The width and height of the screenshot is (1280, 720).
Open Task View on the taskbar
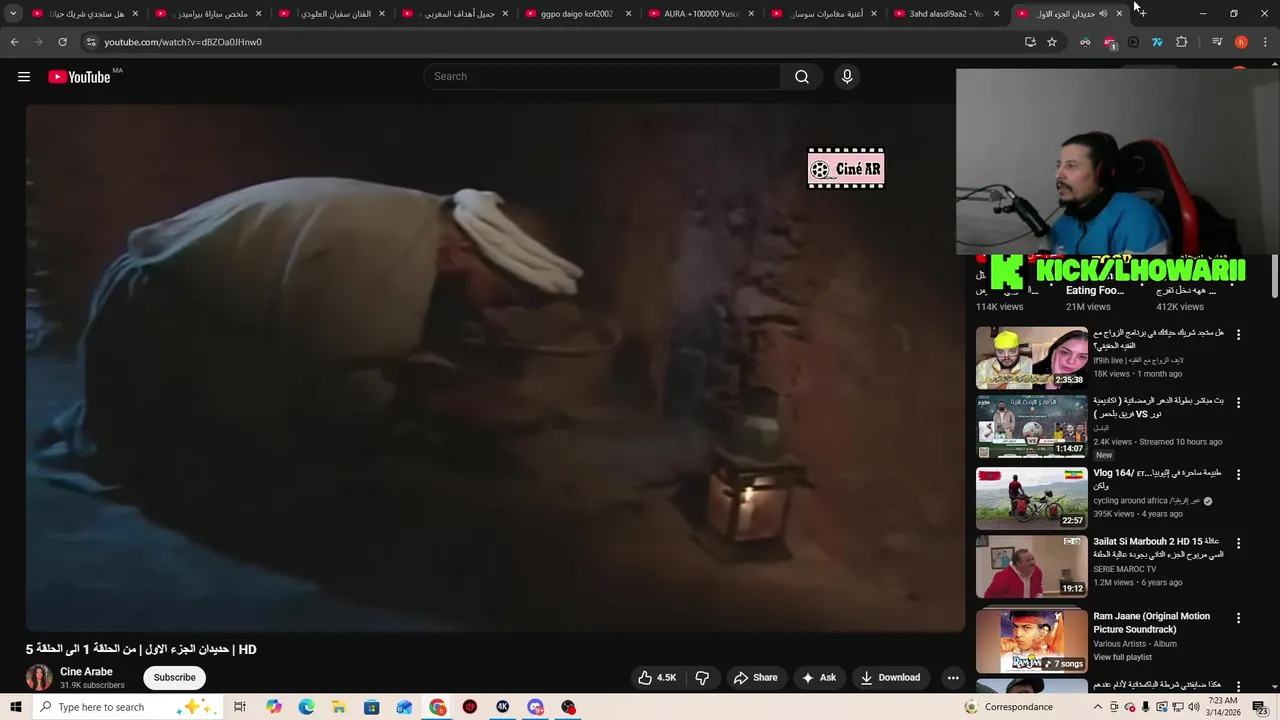240,707
